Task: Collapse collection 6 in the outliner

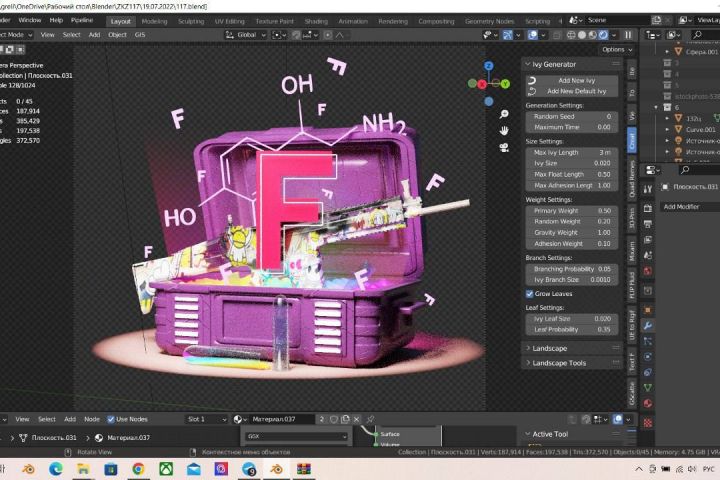Action: click(656, 107)
